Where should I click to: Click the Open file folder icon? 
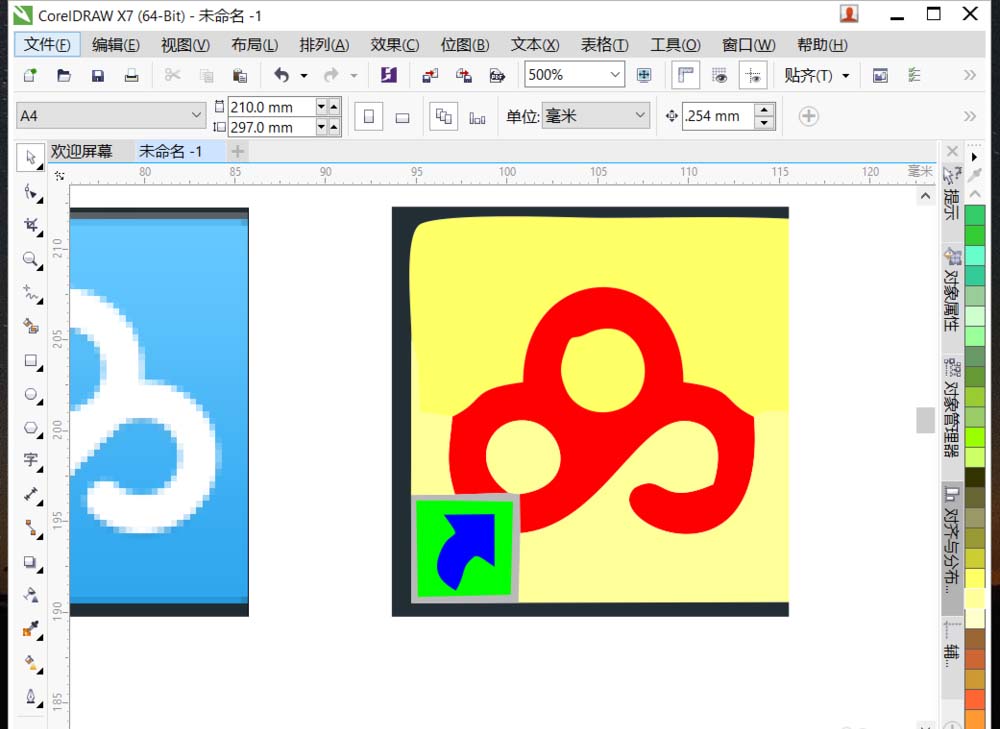(x=64, y=75)
